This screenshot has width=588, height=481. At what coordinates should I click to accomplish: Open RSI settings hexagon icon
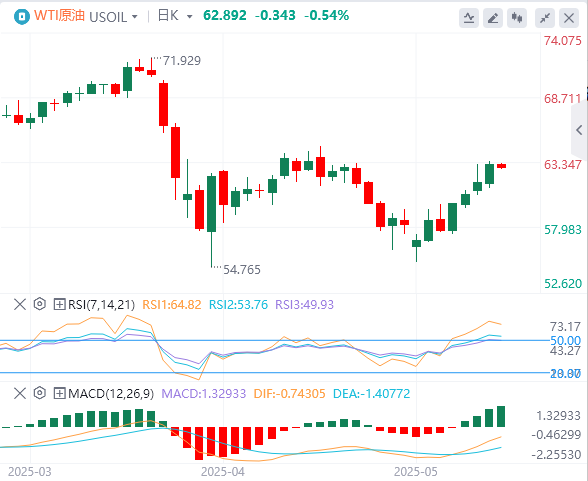pos(39,304)
